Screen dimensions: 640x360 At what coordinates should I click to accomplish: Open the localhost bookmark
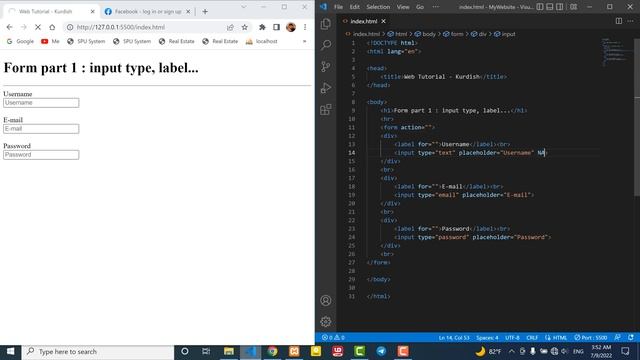click(x=262, y=41)
